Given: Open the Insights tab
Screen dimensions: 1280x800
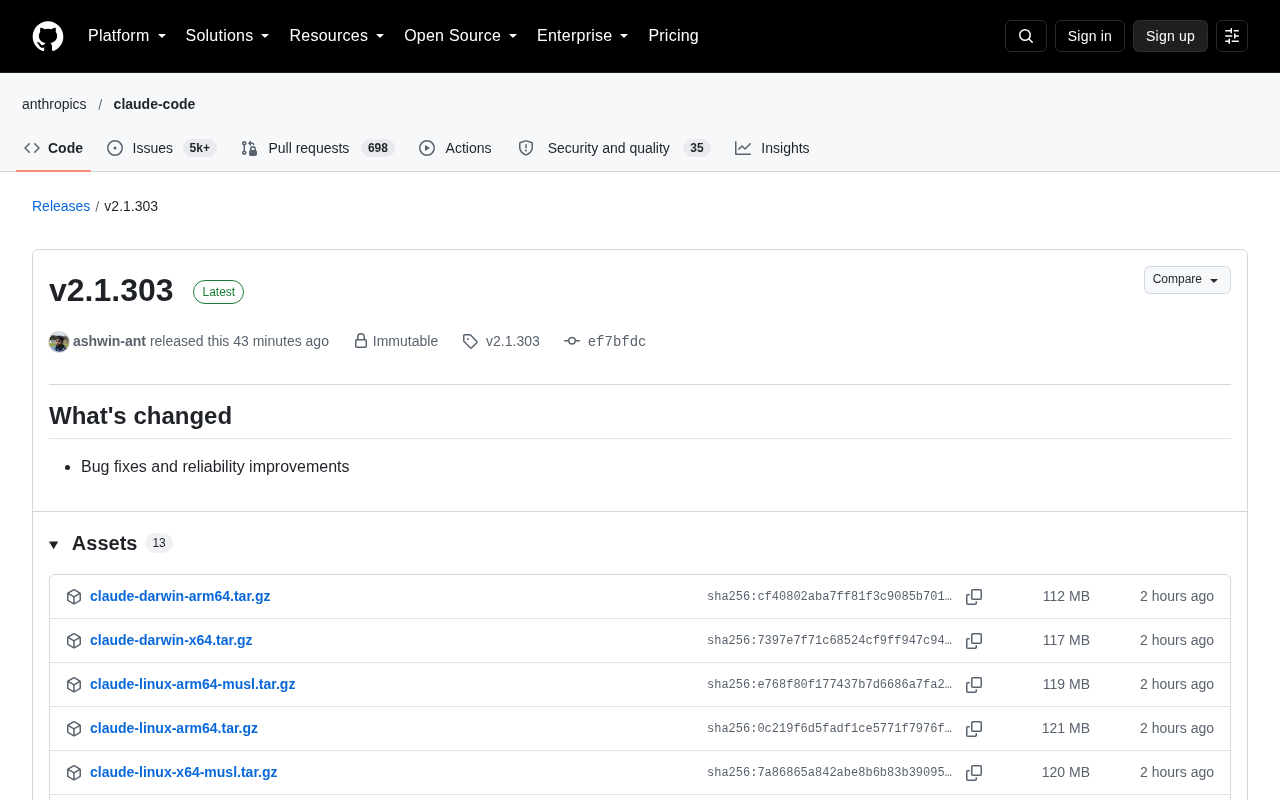Looking at the screenshot, I should [x=772, y=148].
